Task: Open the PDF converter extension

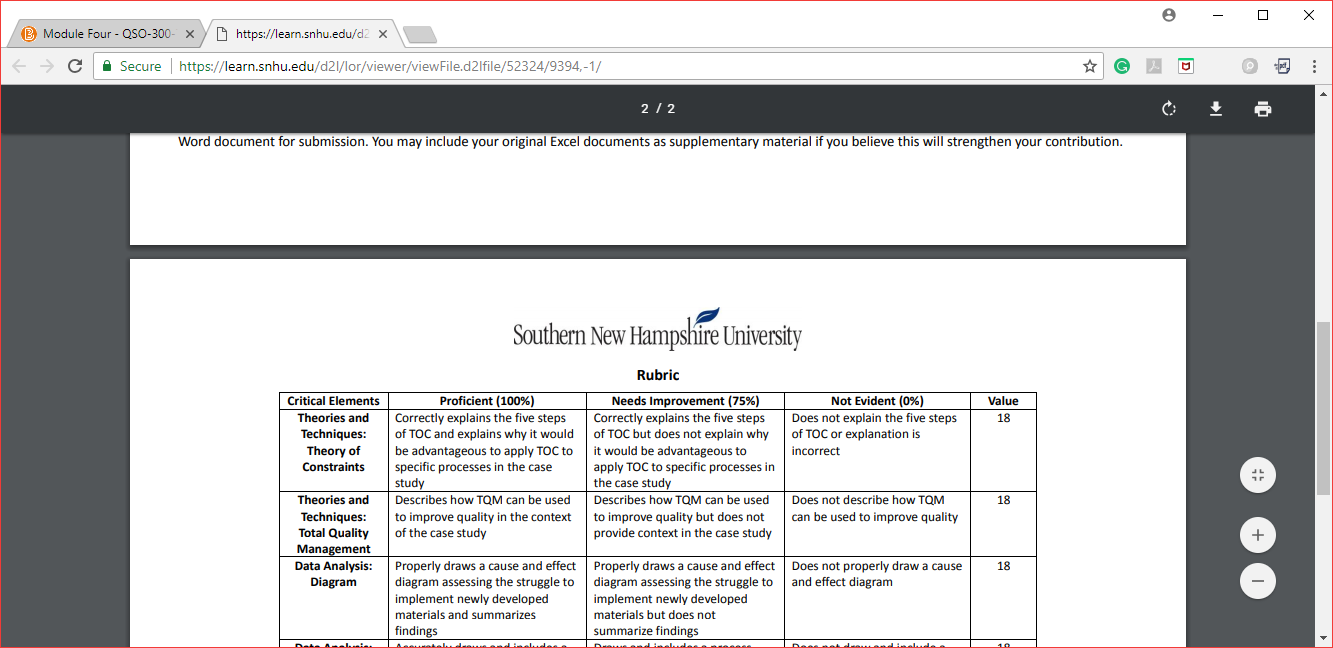Action: pyautogui.click(x=1282, y=66)
